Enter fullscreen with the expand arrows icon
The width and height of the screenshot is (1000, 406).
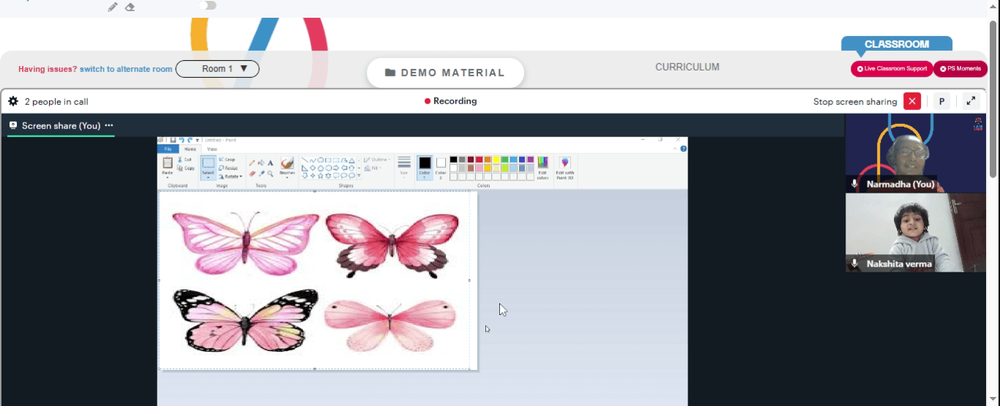(971, 101)
